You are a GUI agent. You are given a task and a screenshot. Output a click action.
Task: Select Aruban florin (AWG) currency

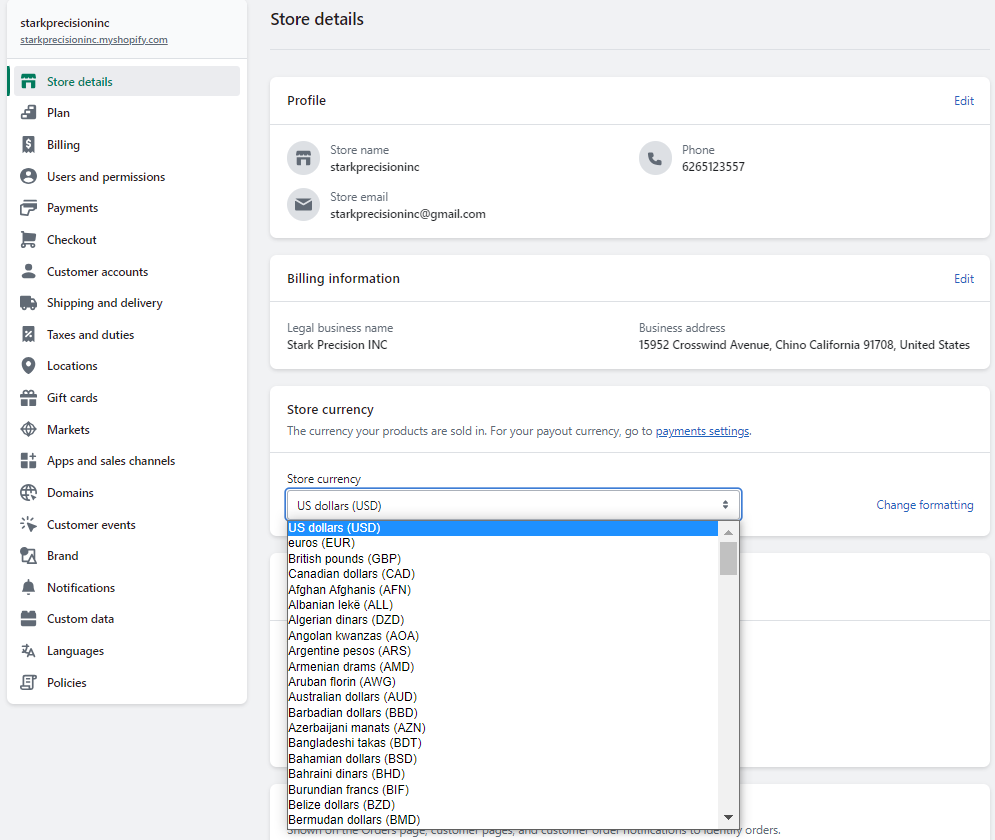pyautogui.click(x=503, y=681)
